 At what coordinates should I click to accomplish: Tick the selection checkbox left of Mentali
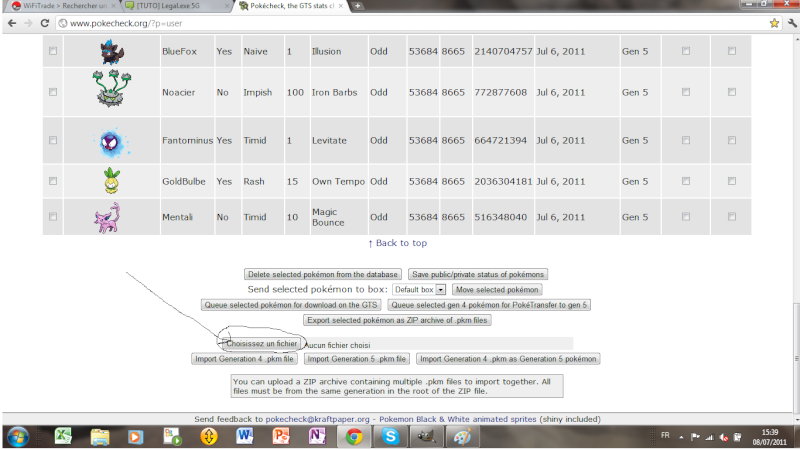53,216
